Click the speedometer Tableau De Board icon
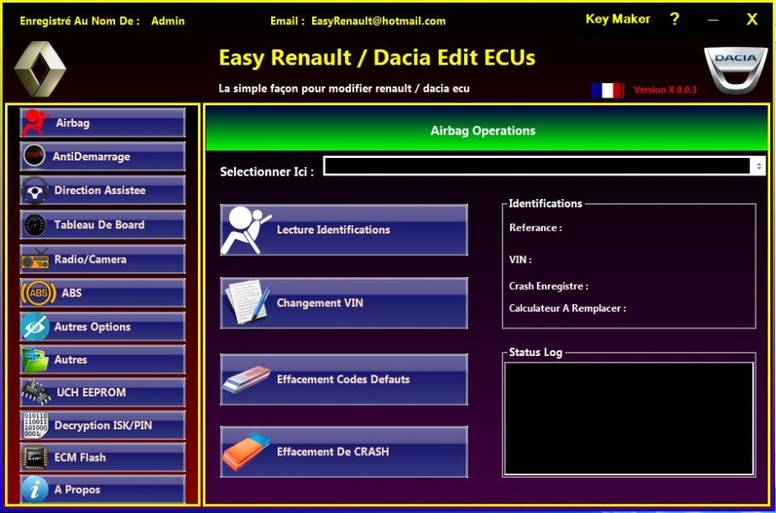 [x=35, y=225]
